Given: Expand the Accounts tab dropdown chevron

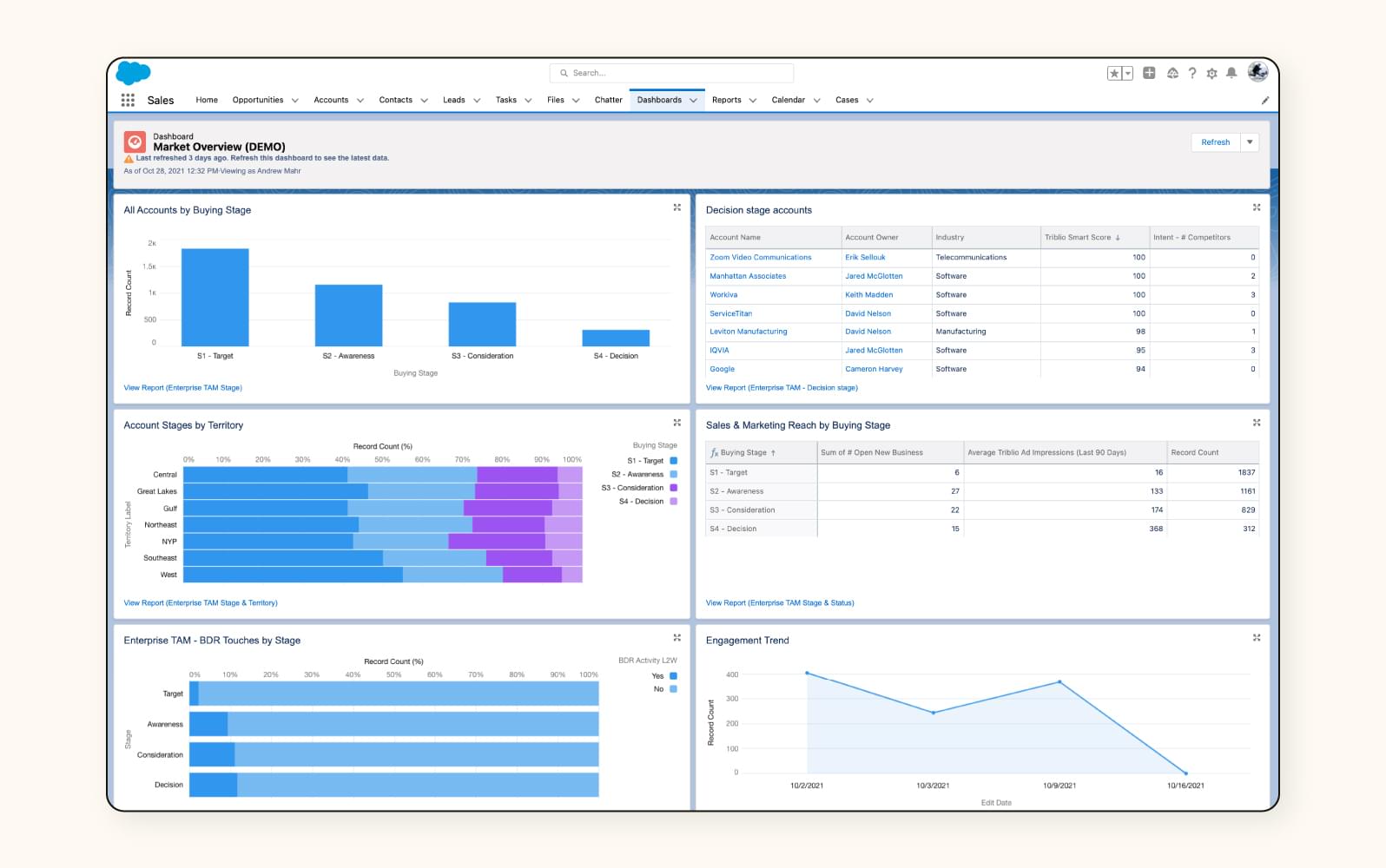Looking at the screenshot, I should 360,101.
